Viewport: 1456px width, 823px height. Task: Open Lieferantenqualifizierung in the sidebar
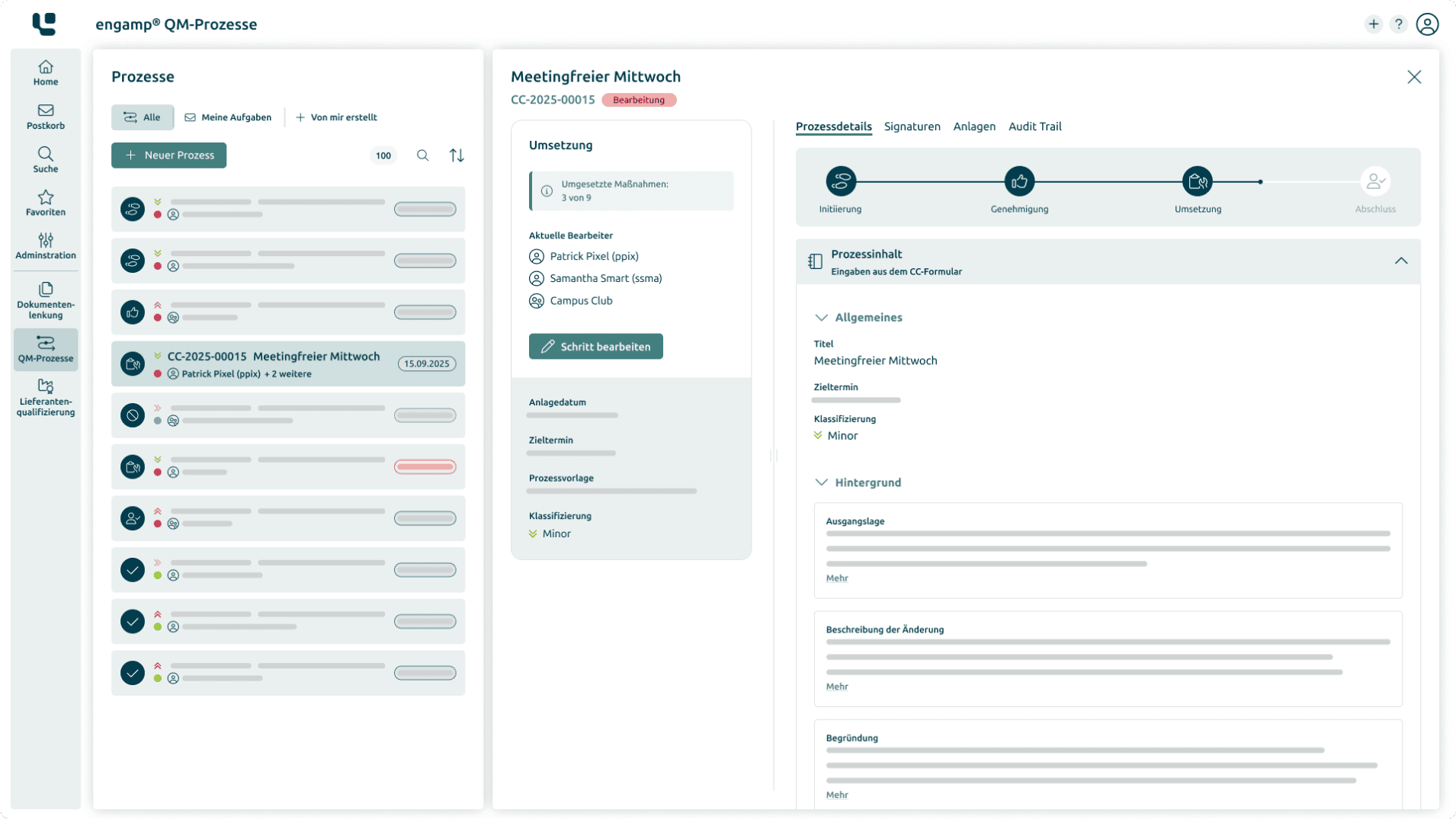(x=45, y=397)
